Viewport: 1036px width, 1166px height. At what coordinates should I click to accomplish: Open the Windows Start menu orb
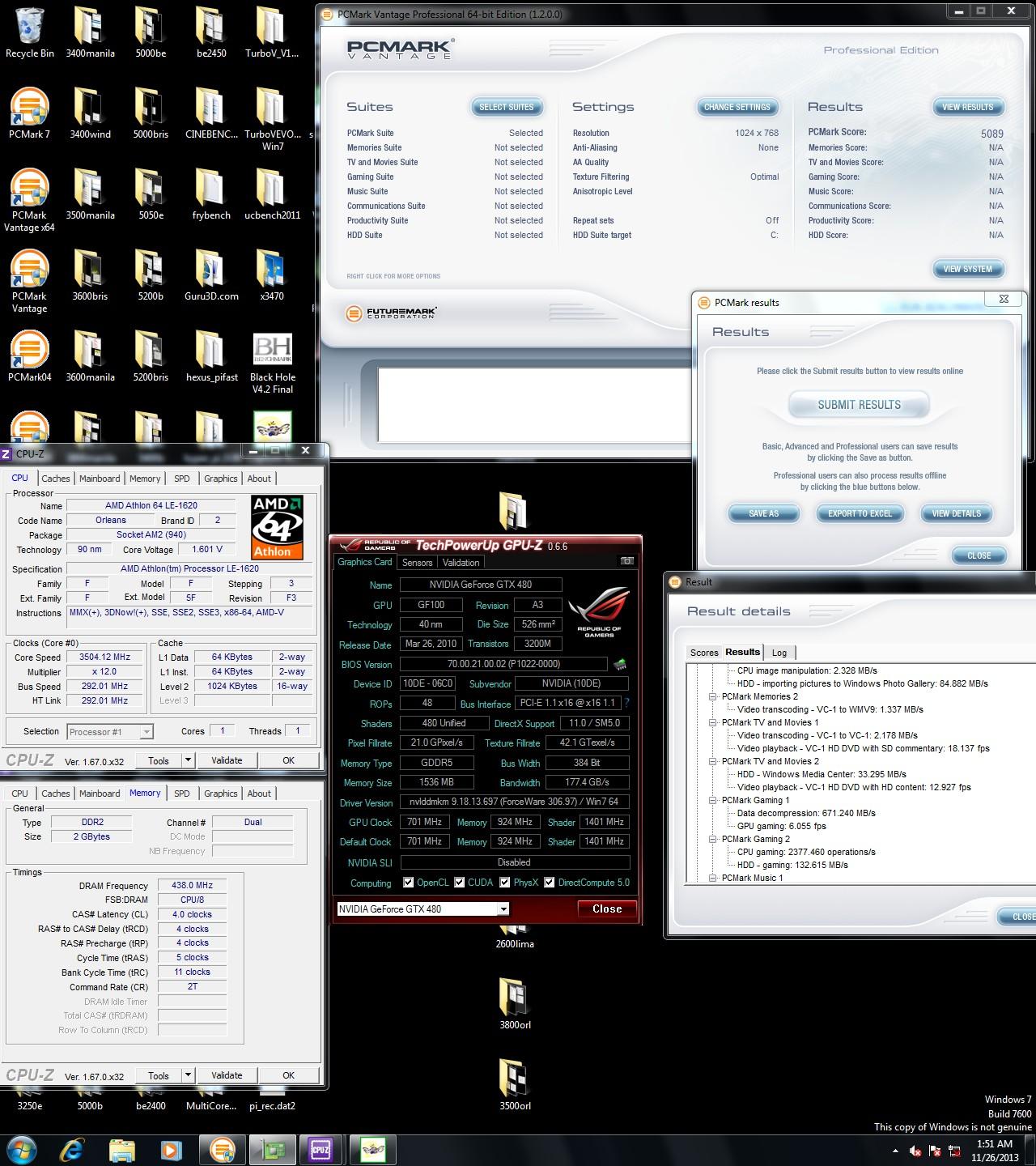point(22,1150)
